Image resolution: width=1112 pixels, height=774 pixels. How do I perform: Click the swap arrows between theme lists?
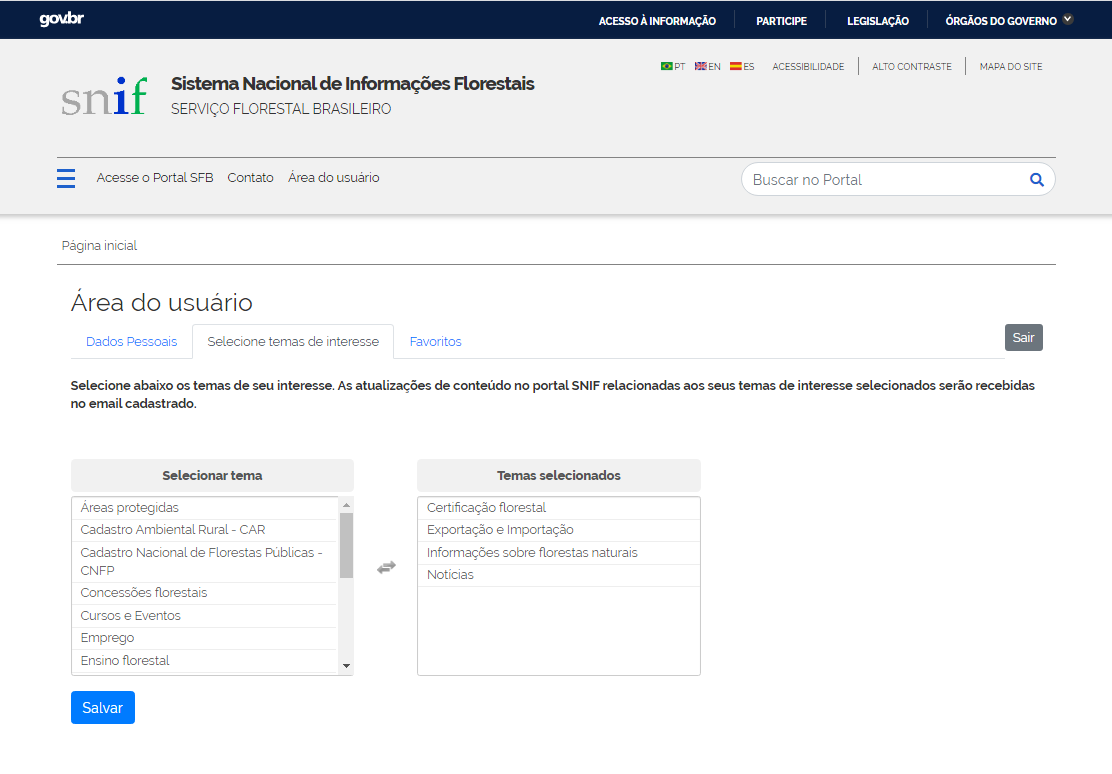point(386,567)
